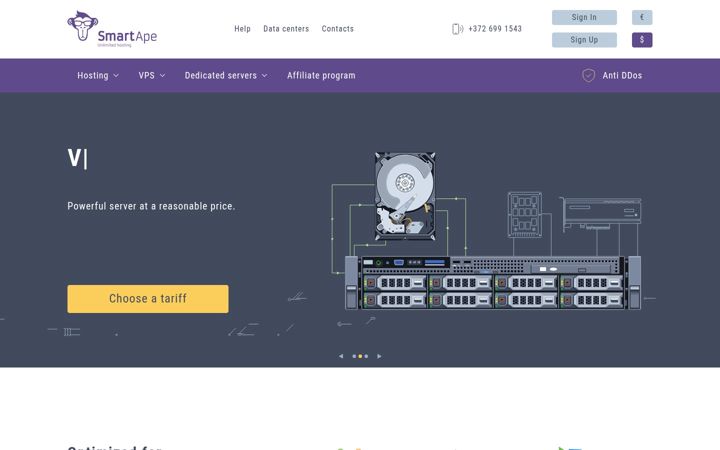720x450 pixels.
Task: Select the first carousel dot
Action: (x=354, y=356)
